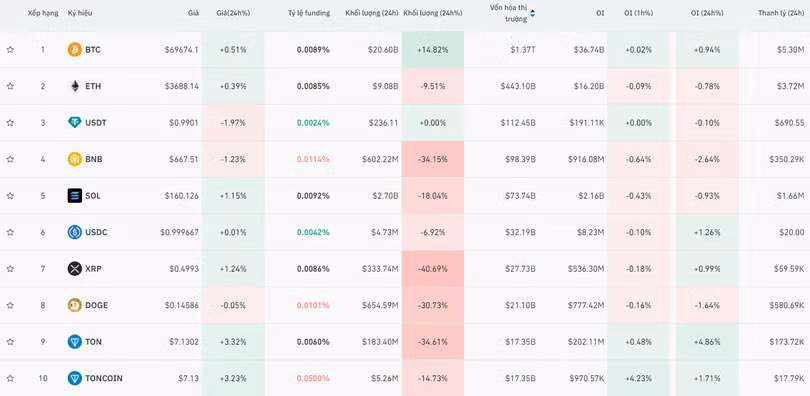Open the ETH symbol link
810x396 pixels.
[93, 86]
